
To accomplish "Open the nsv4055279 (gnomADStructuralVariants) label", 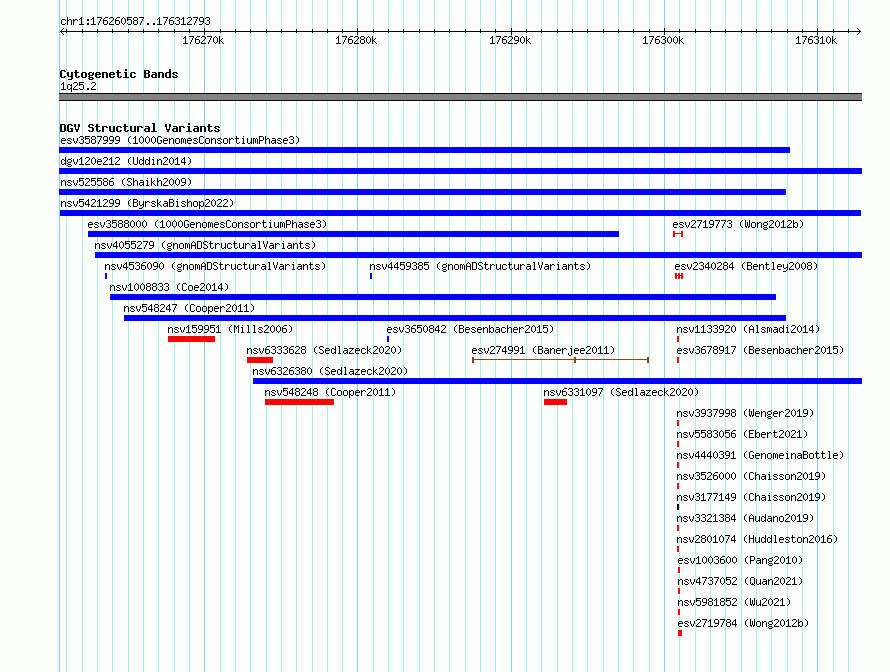I will [205, 245].
